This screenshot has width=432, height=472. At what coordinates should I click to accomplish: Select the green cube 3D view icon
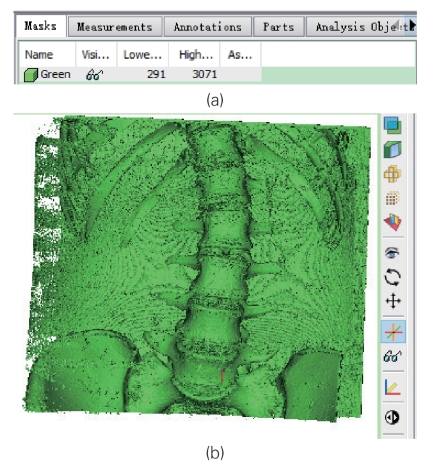(x=393, y=149)
